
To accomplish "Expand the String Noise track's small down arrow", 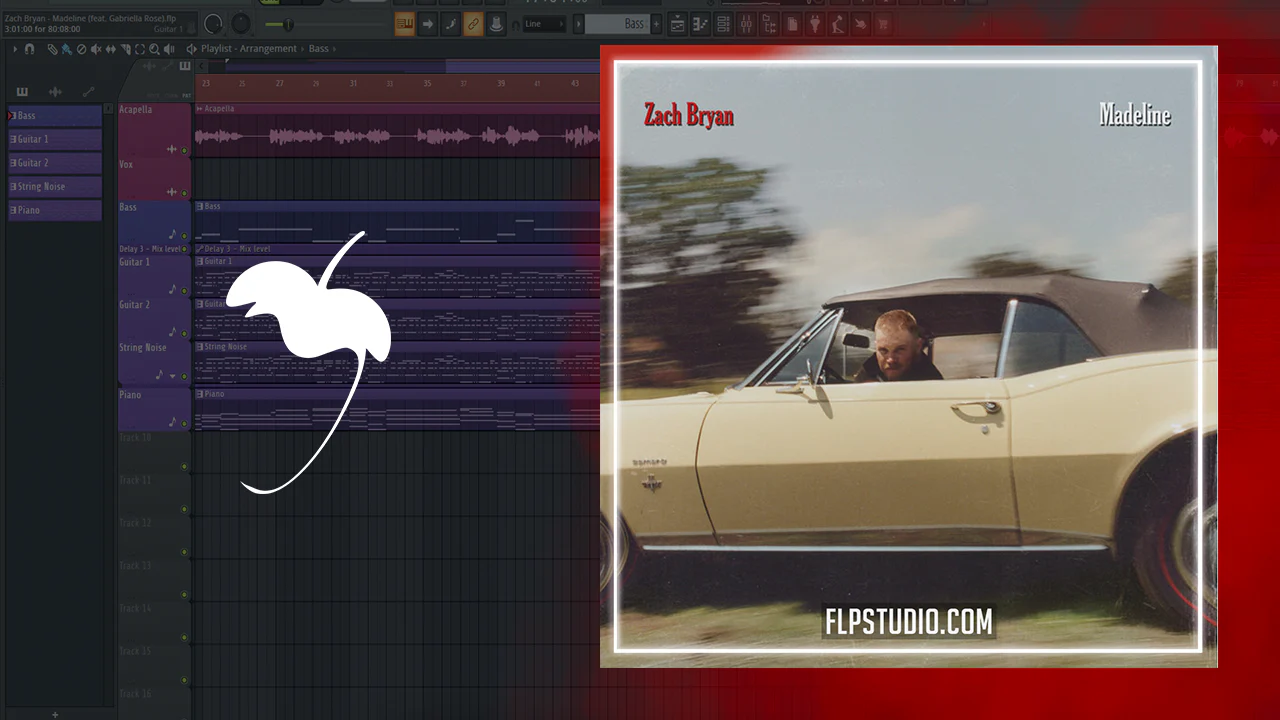I will tap(172, 376).
